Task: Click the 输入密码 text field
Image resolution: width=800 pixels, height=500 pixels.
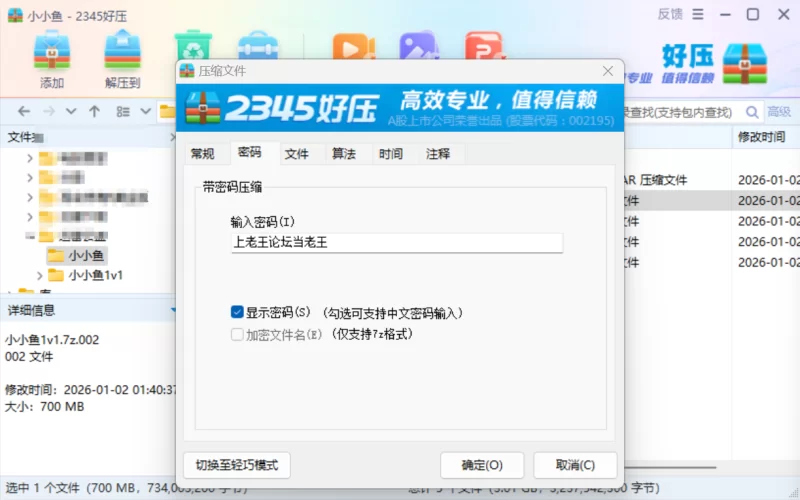Action: tap(396, 243)
